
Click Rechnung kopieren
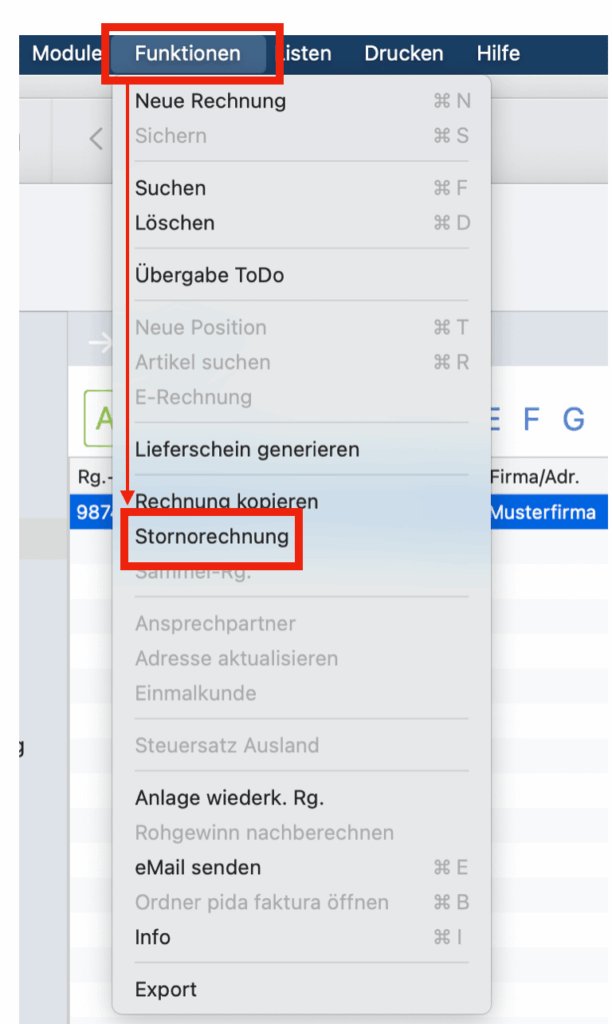point(227,501)
